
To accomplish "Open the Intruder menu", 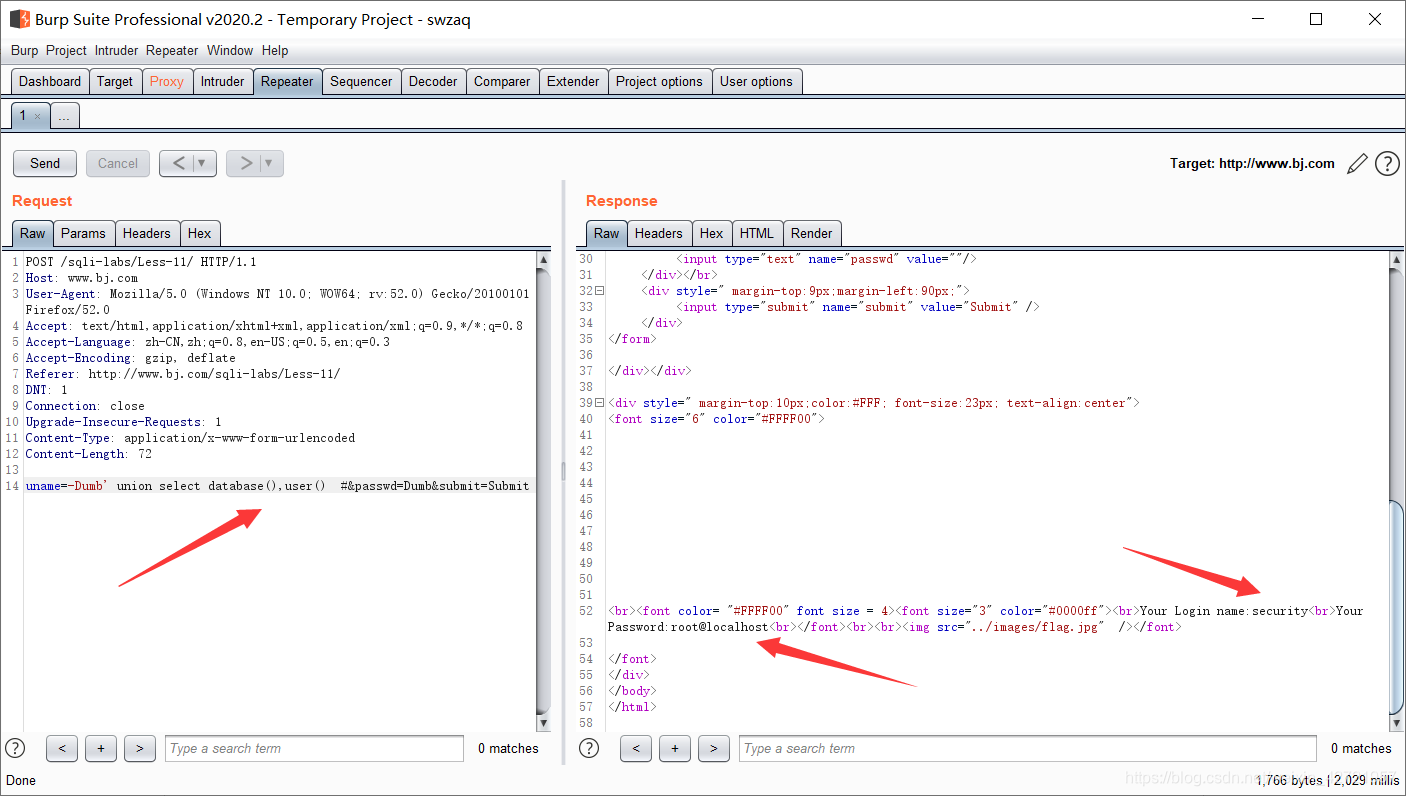I will pos(117,50).
